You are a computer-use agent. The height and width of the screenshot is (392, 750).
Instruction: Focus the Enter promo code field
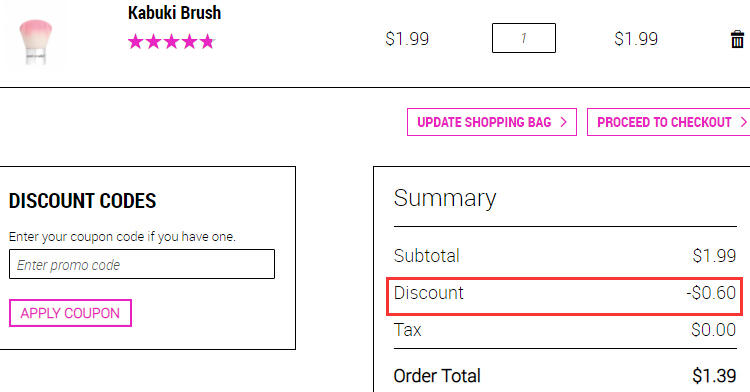point(142,264)
